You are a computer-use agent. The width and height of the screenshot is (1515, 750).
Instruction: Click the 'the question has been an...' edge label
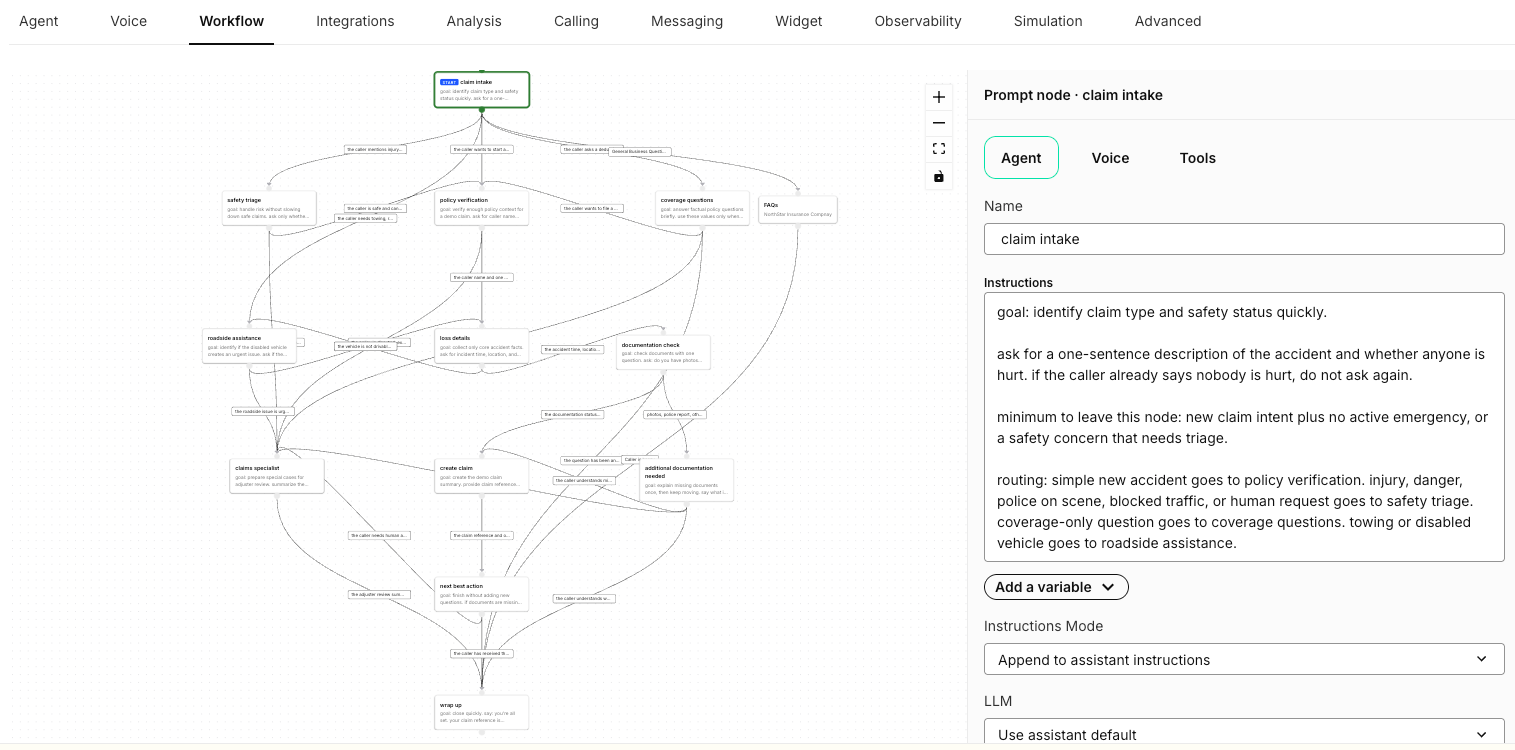coord(591,461)
